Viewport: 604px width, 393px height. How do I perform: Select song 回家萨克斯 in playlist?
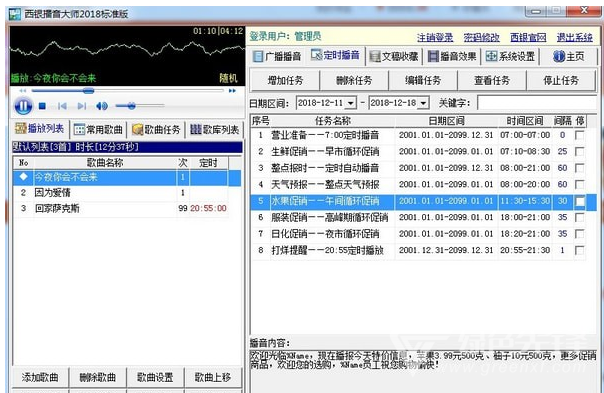[x=121, y=208]
